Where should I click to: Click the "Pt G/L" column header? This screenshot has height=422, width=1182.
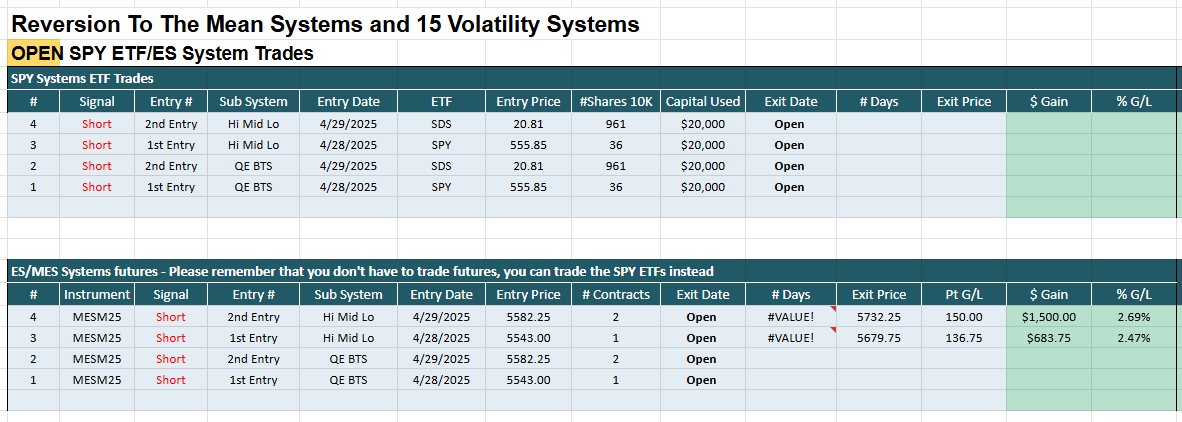tap(962, 295)
